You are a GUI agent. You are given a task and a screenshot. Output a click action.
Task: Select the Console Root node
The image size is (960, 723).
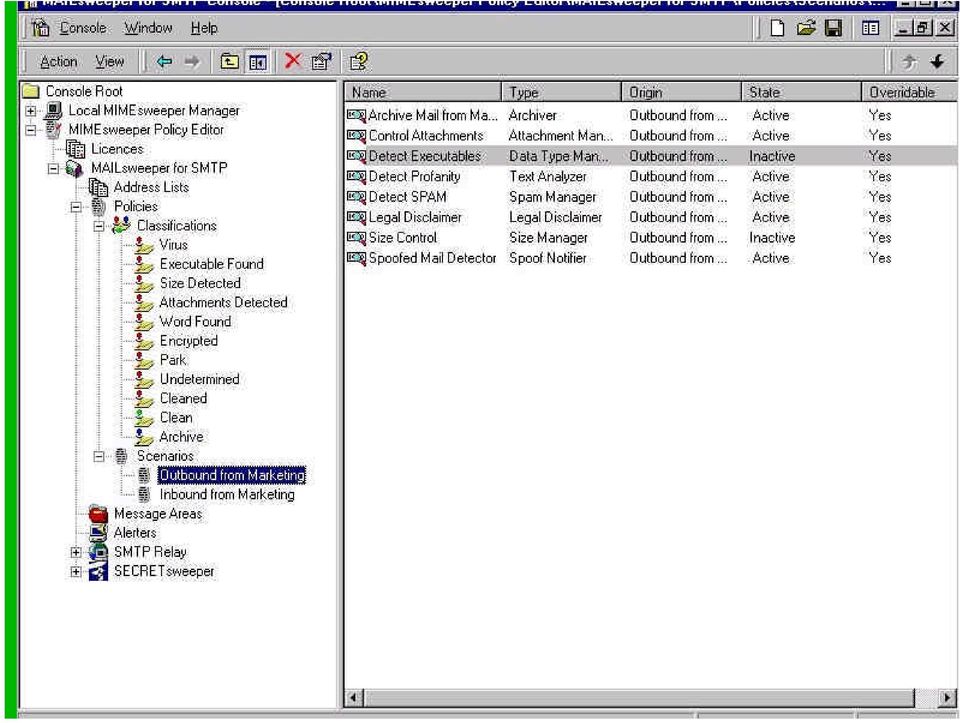click(x=84, y=91)
